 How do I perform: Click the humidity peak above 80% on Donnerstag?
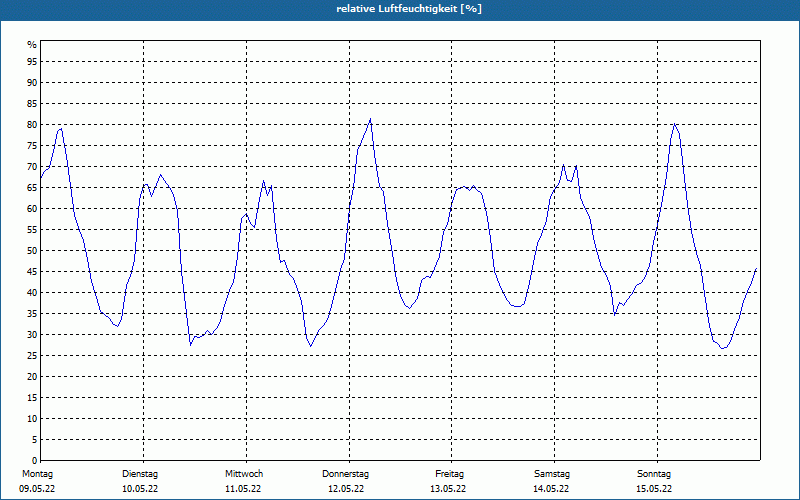coord(370,119)
